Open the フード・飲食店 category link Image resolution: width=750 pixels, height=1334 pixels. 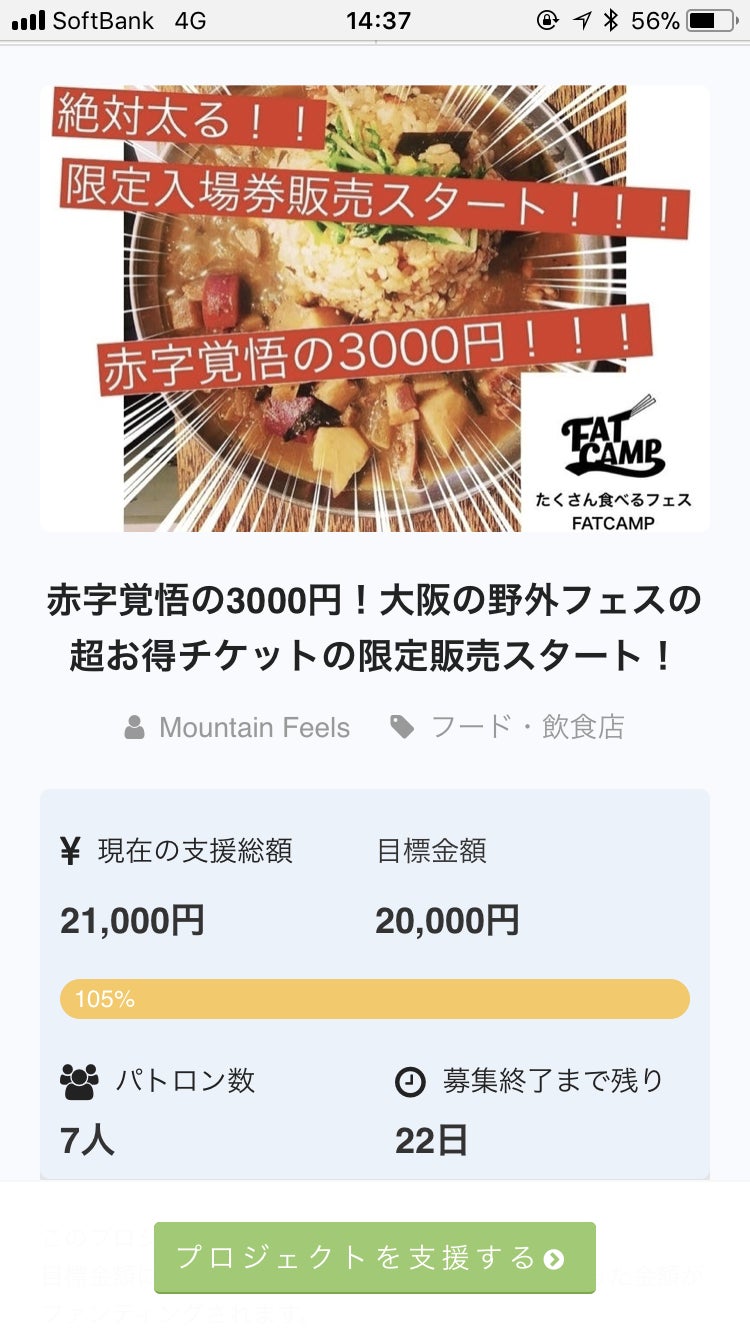[x=527, y=727]
